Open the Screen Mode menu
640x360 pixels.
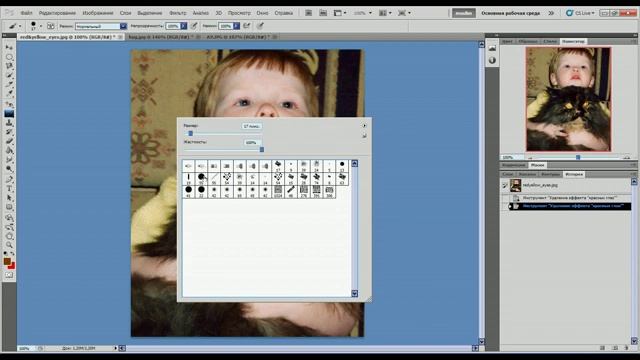(x=404, y=13)
